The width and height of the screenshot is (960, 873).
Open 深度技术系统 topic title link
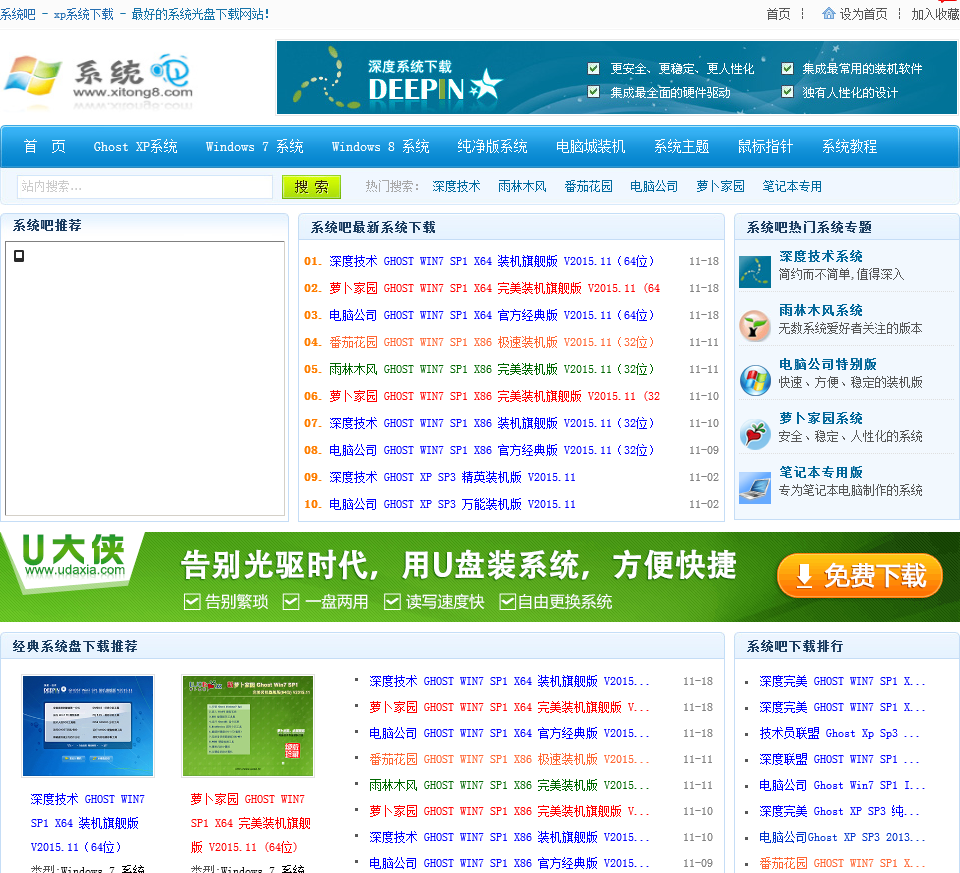point(820,257)
